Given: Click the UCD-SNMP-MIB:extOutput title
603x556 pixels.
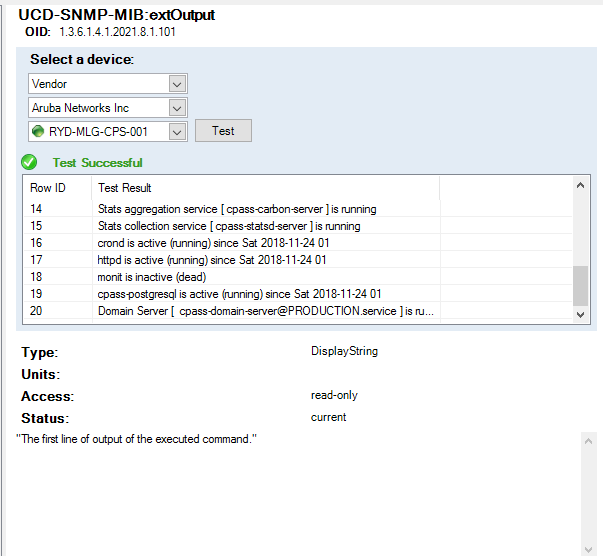Looking at the screenshot, I should click(117, 15).
